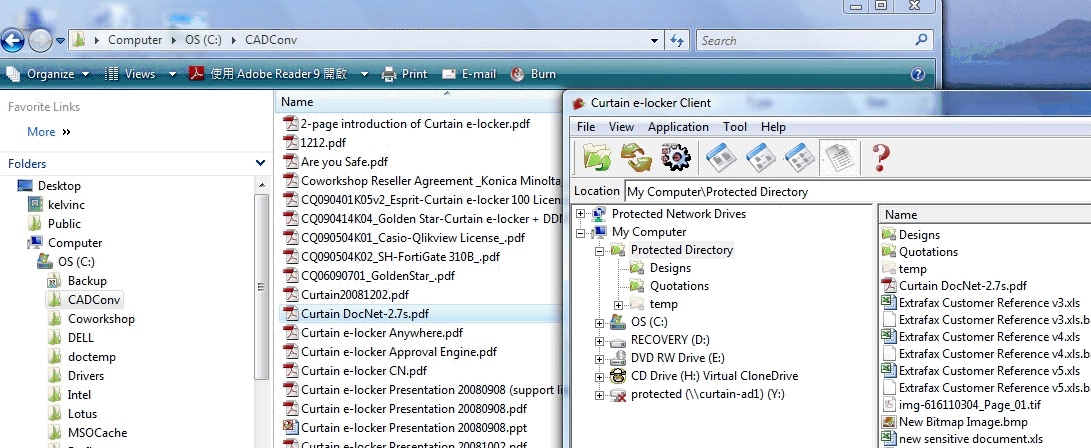The height and width of the screenshot is (448, 1091).
Task: Collapse the Folders pane chevron
Action: (x=260, y=163)
